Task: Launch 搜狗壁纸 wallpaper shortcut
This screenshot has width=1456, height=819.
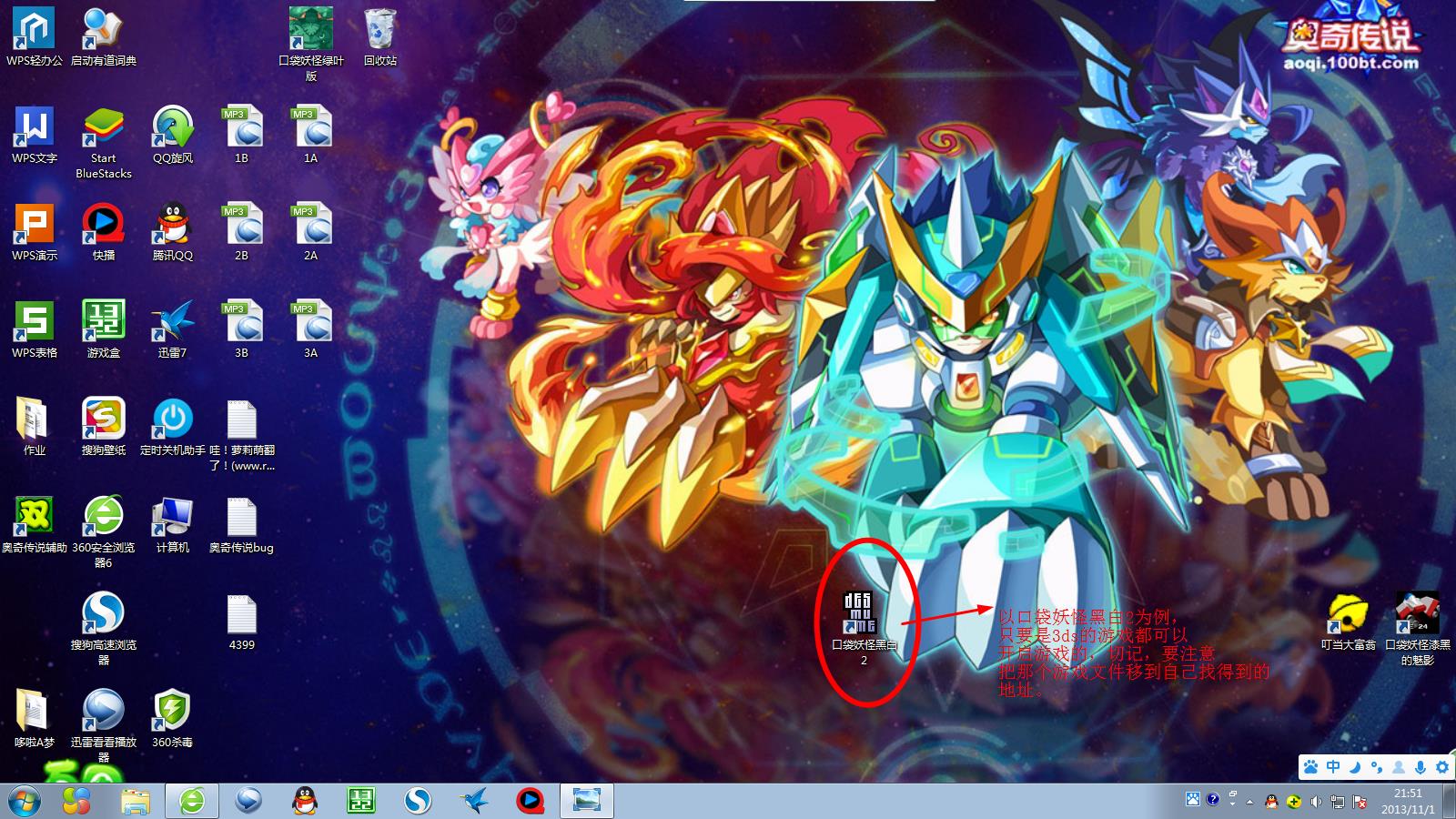Action: (x=104, y=427)
